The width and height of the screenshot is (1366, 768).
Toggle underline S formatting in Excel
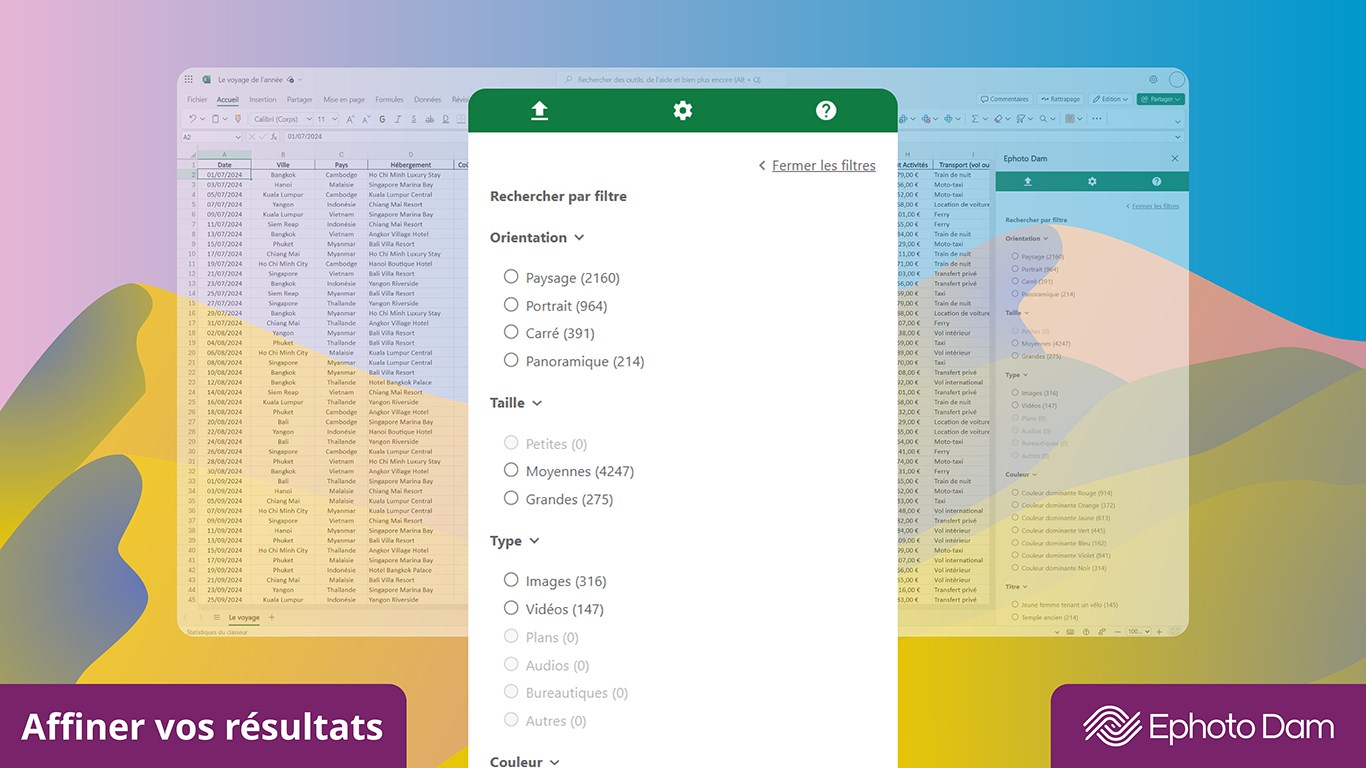(414, 119)
